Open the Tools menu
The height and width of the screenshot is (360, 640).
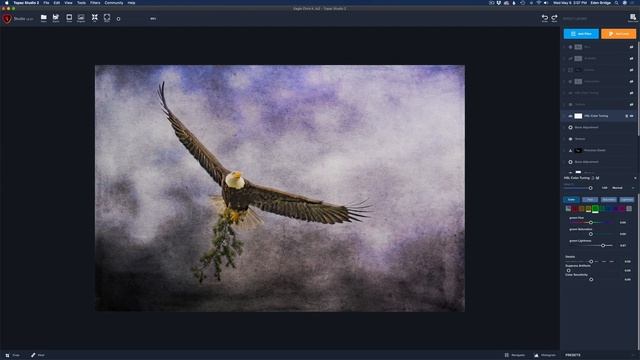point(82,3)
